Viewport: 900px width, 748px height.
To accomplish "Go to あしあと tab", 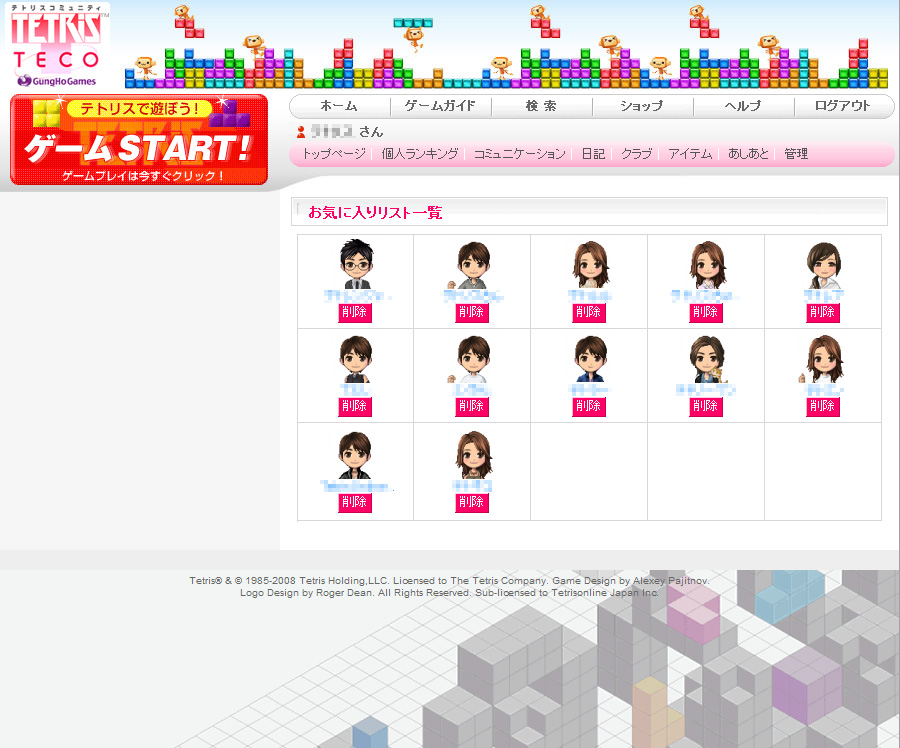I will pyautogui.click(x=748, y=154).
